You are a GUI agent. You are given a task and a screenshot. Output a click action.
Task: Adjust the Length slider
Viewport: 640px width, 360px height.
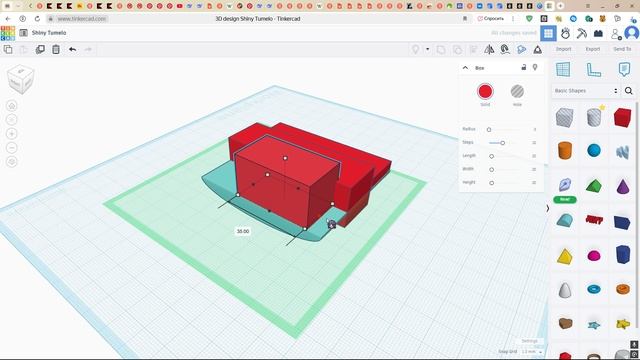[491, 156]
